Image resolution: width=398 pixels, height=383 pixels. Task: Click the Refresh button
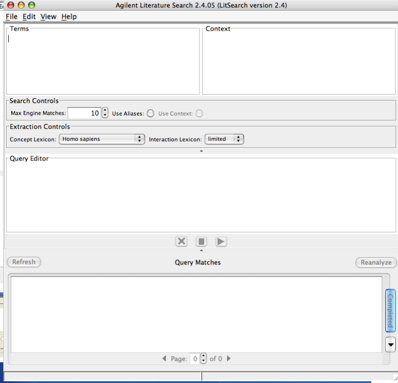pyautogui.click(x=24, y=262)
